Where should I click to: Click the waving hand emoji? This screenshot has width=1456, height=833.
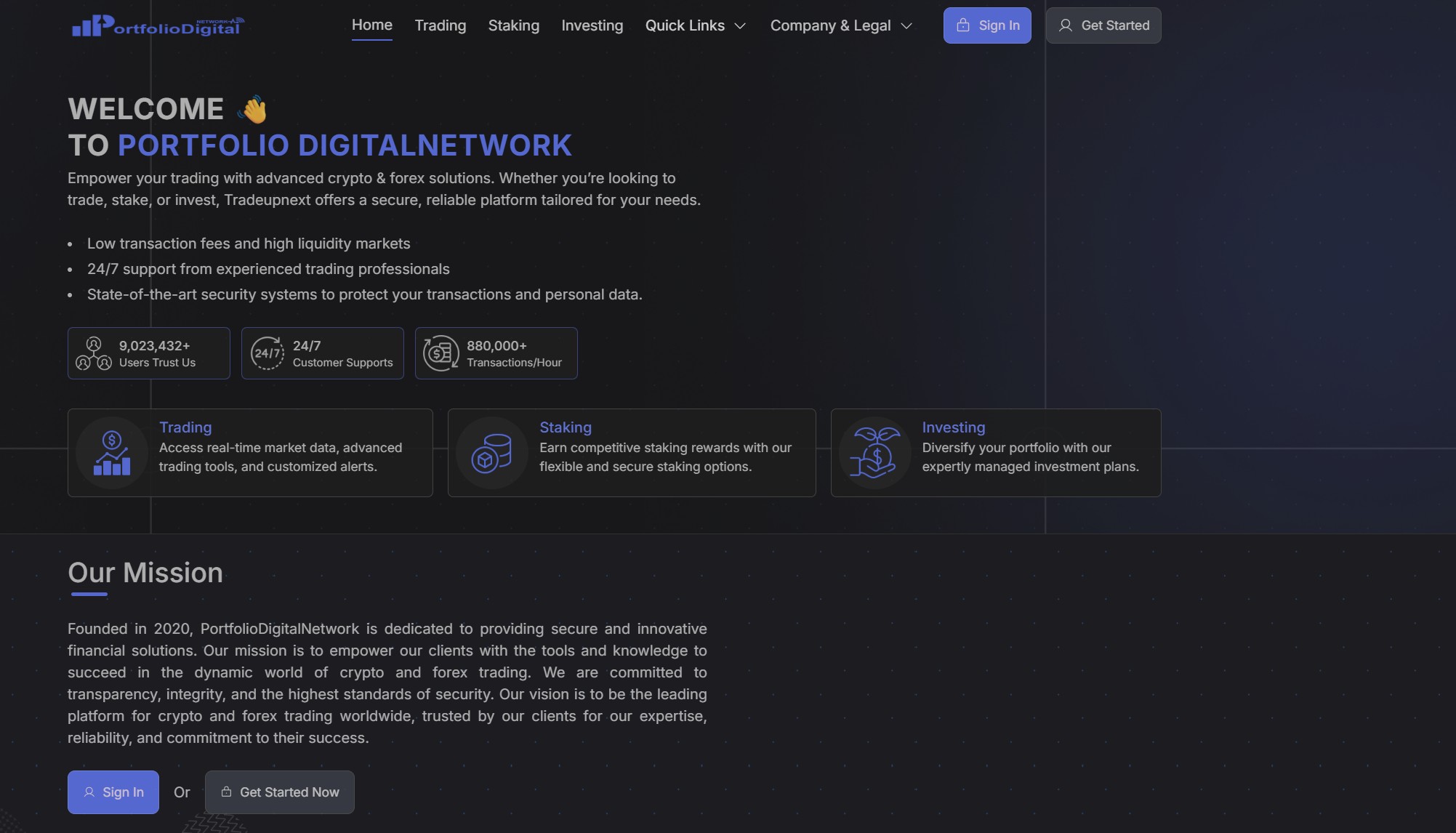coord(253,110)
